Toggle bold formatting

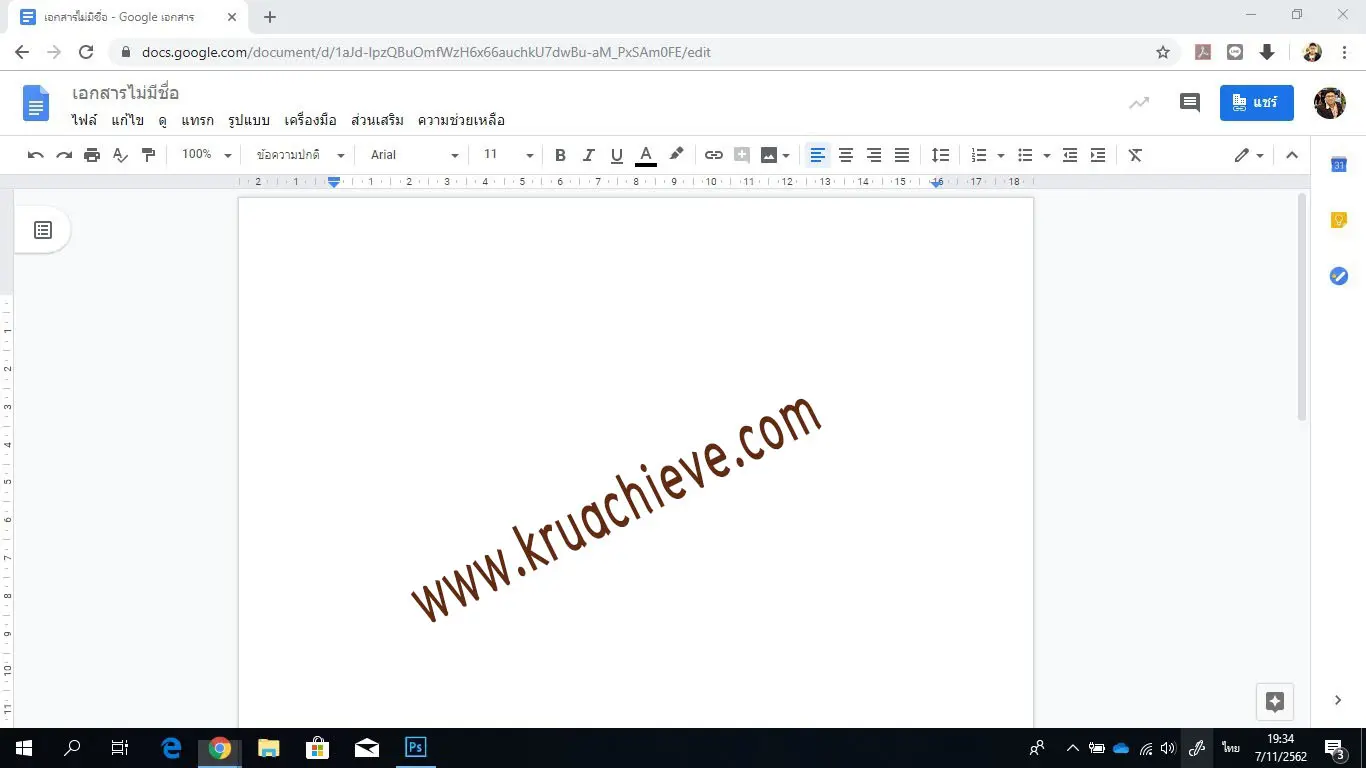pyautogui.click(x=560, y=155)
